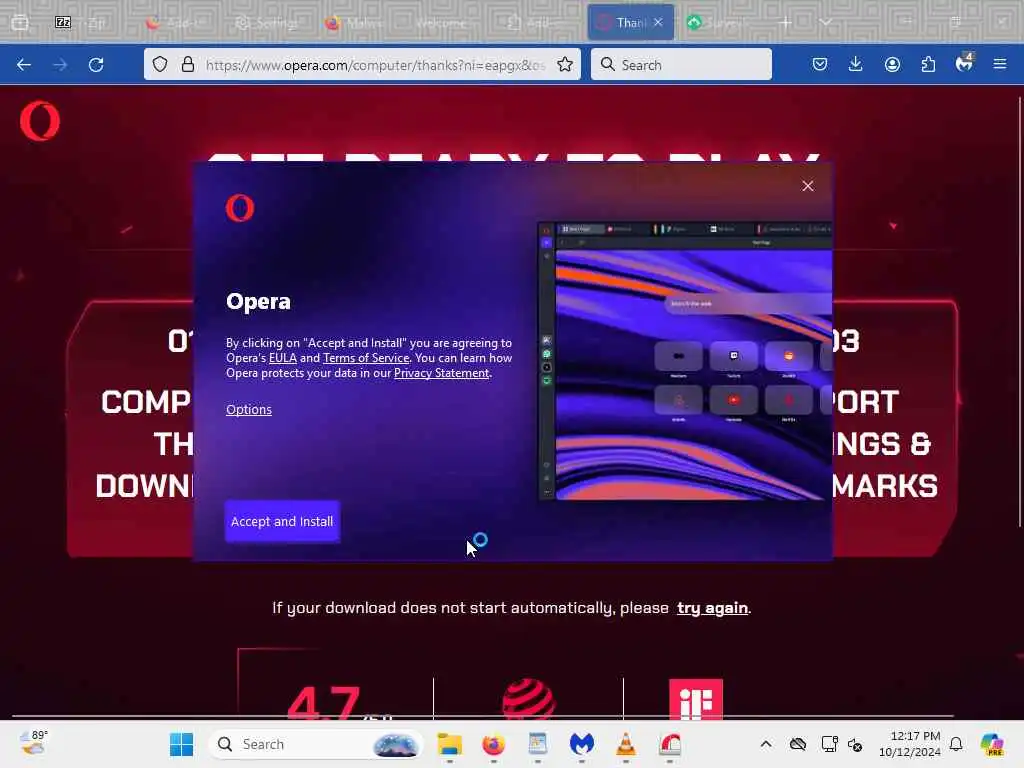Click the Firefox toolbar Search box
1024x768 pixels.
coord(681,65)
